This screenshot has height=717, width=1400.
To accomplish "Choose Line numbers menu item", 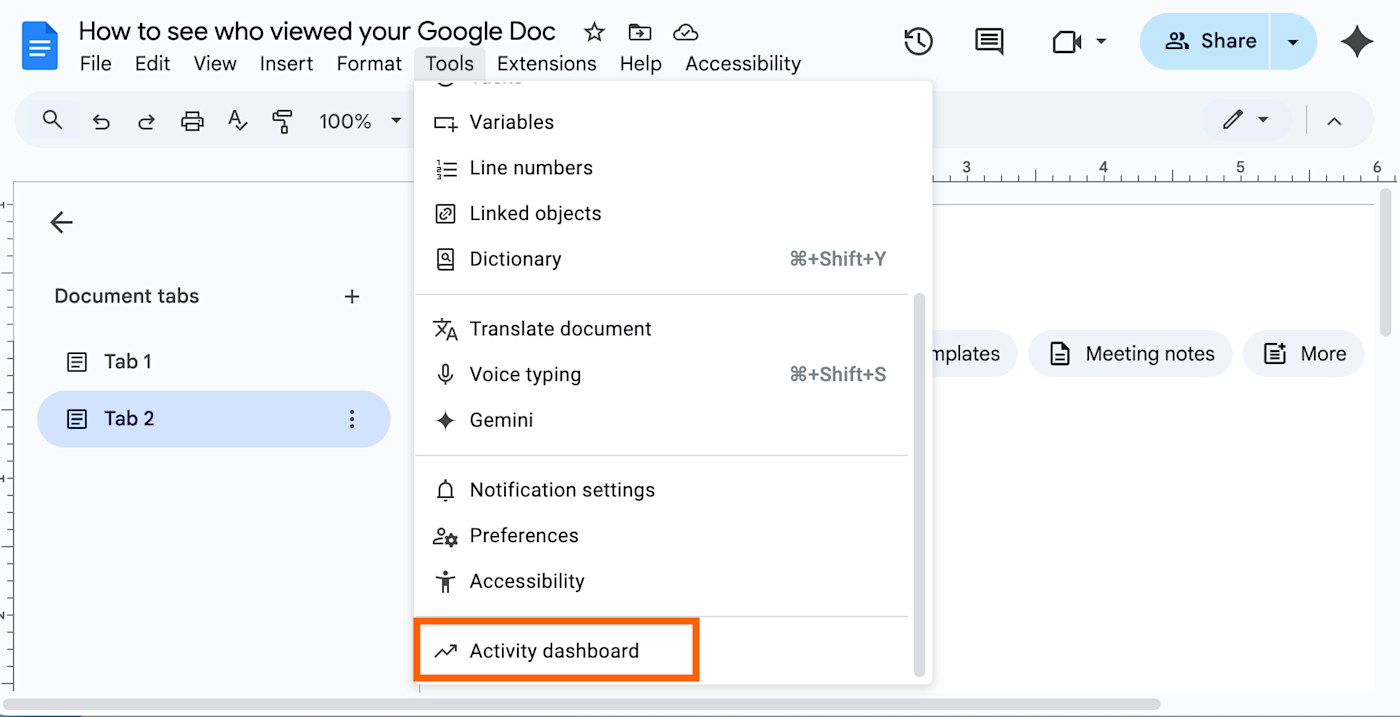I will coord(662,168).
